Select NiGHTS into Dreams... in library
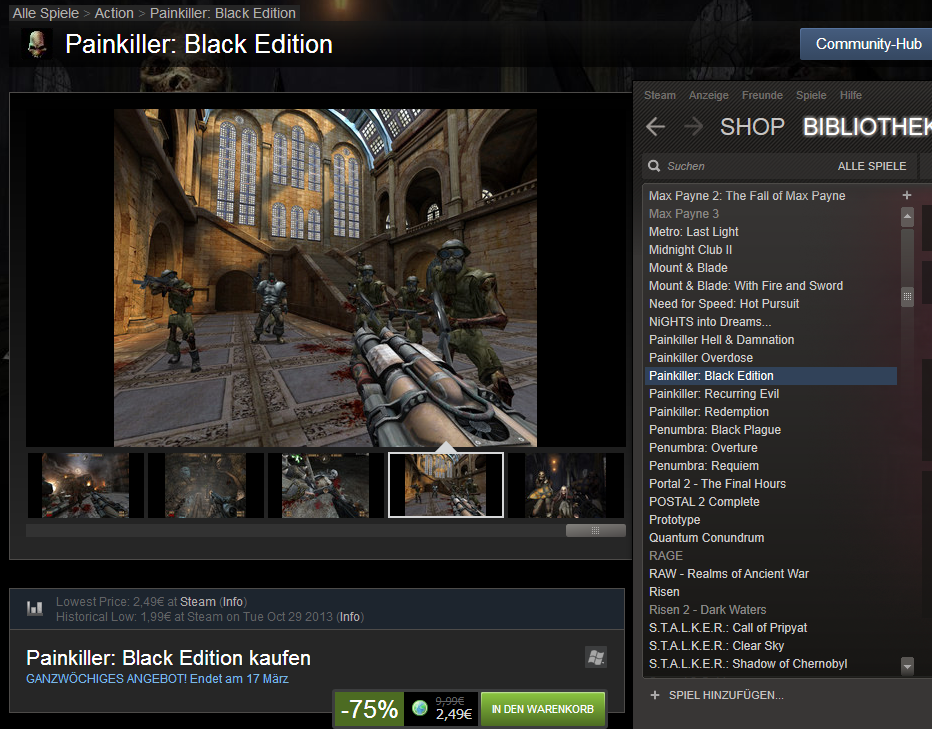This screenshot has width=932, height=729. (710, 322)
